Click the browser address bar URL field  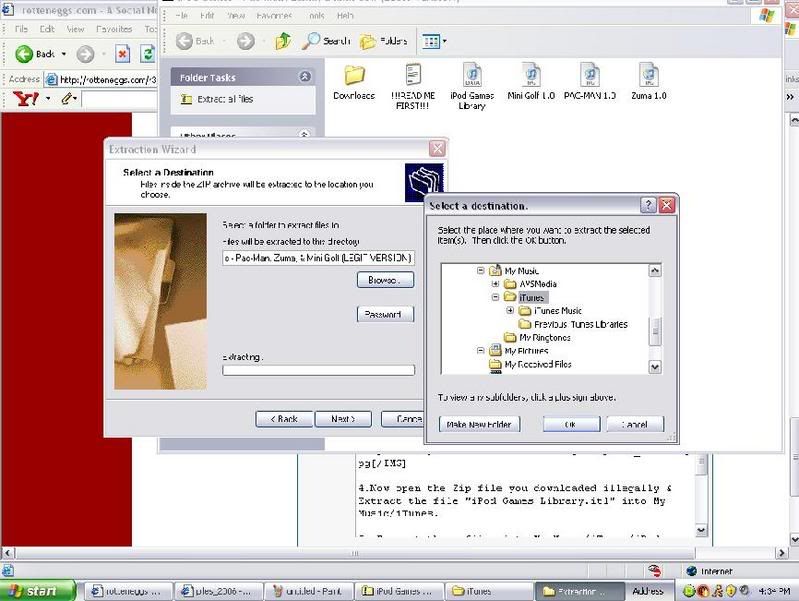102,80
